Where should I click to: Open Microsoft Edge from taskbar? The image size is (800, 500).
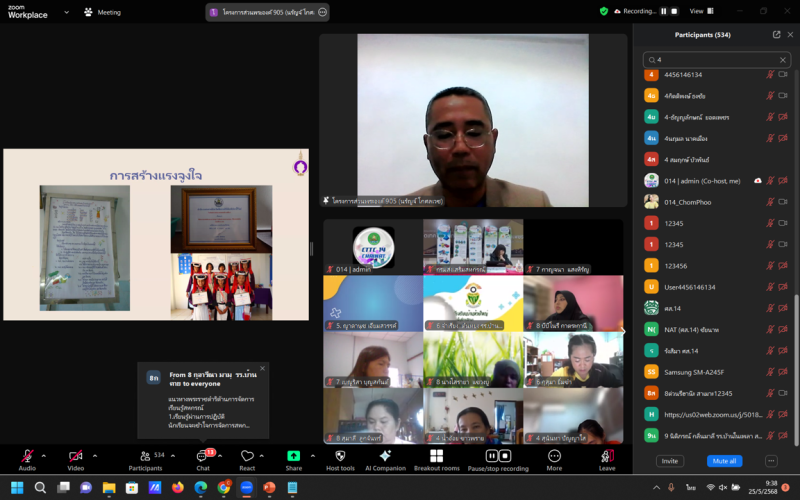pyautogui.click(x=201, y=488)
